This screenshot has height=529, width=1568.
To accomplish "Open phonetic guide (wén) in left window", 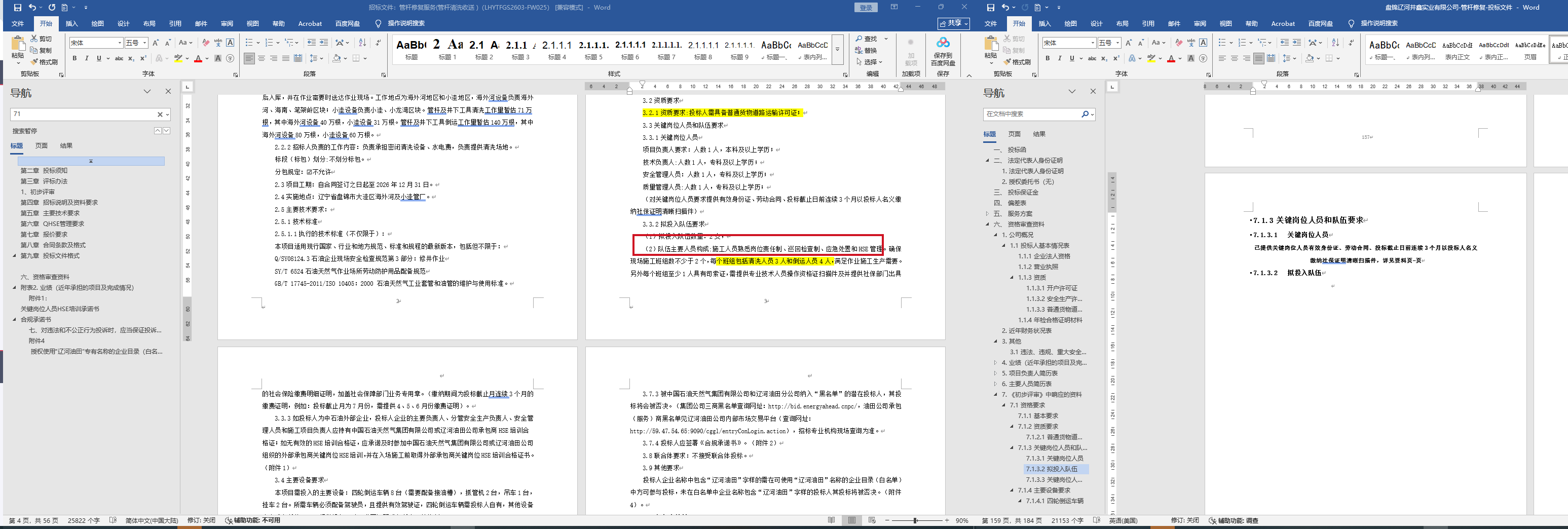I will click(218, 43).
